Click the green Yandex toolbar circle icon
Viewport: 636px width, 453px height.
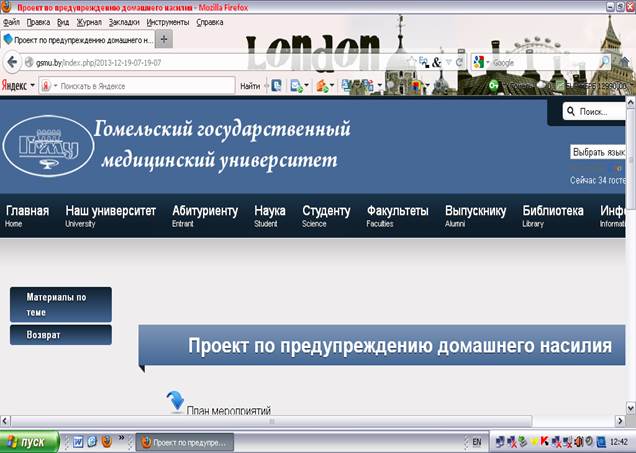[493, 86]
